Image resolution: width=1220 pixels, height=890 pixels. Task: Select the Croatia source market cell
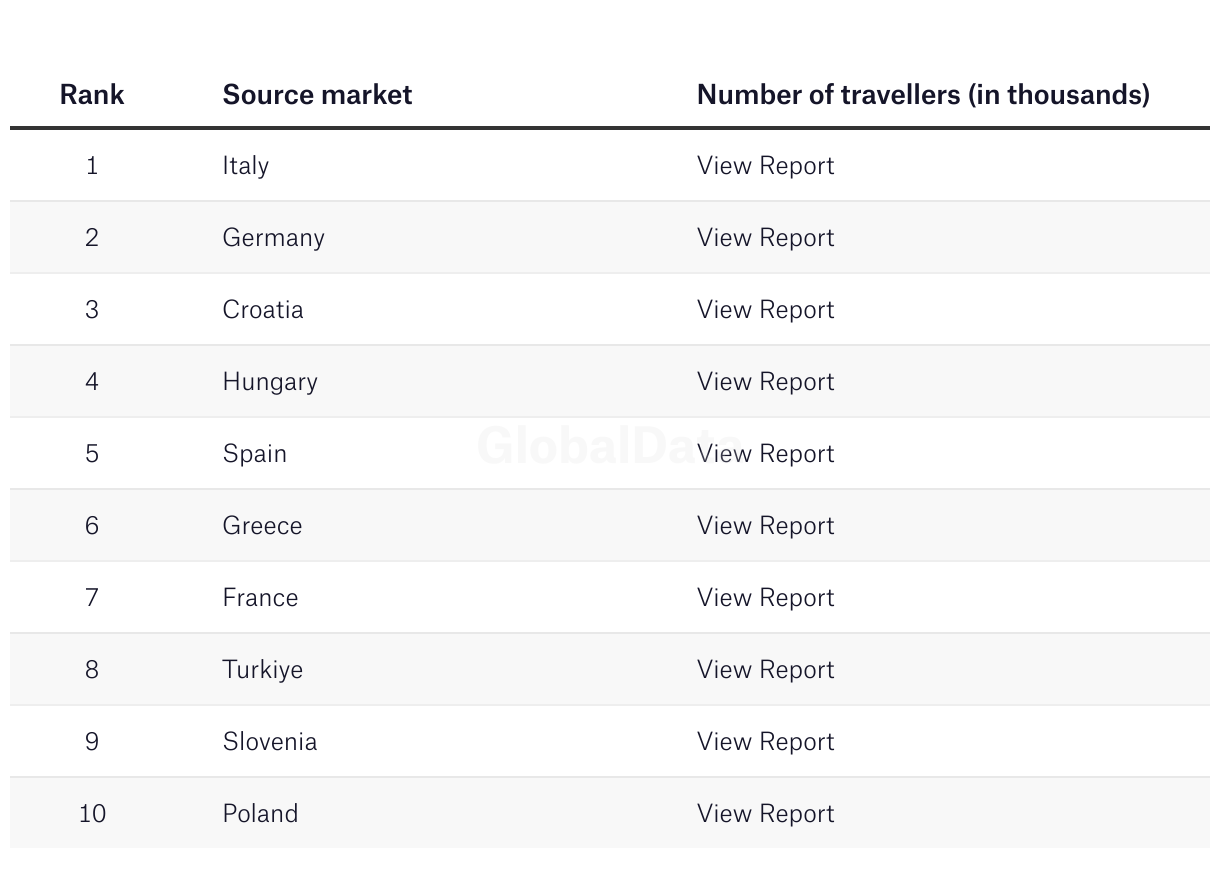click(262, 310)
